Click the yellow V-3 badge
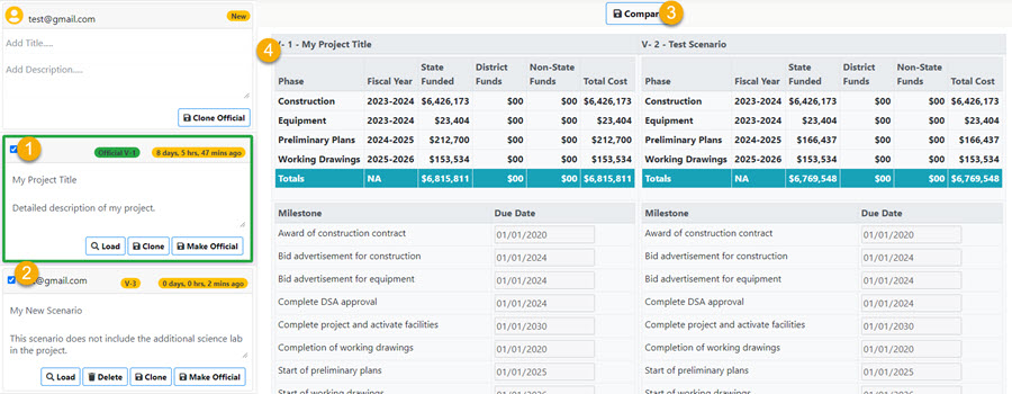This screenshot has width=1012, height=395. (x=130, y=283)
